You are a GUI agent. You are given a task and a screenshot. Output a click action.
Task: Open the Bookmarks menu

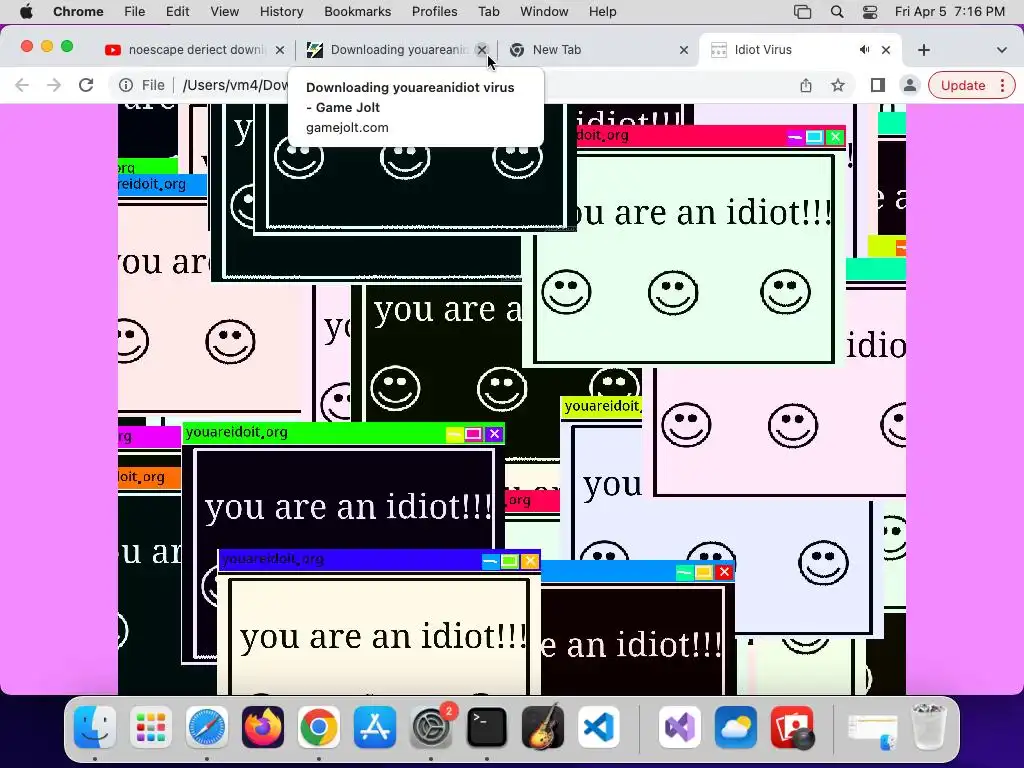pos(357,11)
